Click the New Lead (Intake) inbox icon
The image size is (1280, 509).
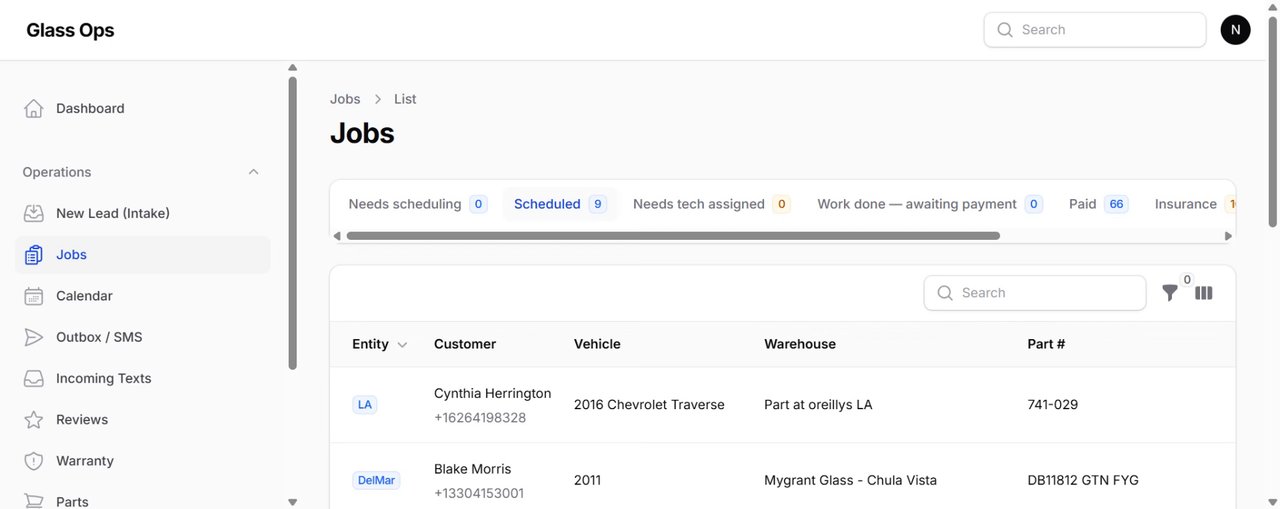[34, 213]
